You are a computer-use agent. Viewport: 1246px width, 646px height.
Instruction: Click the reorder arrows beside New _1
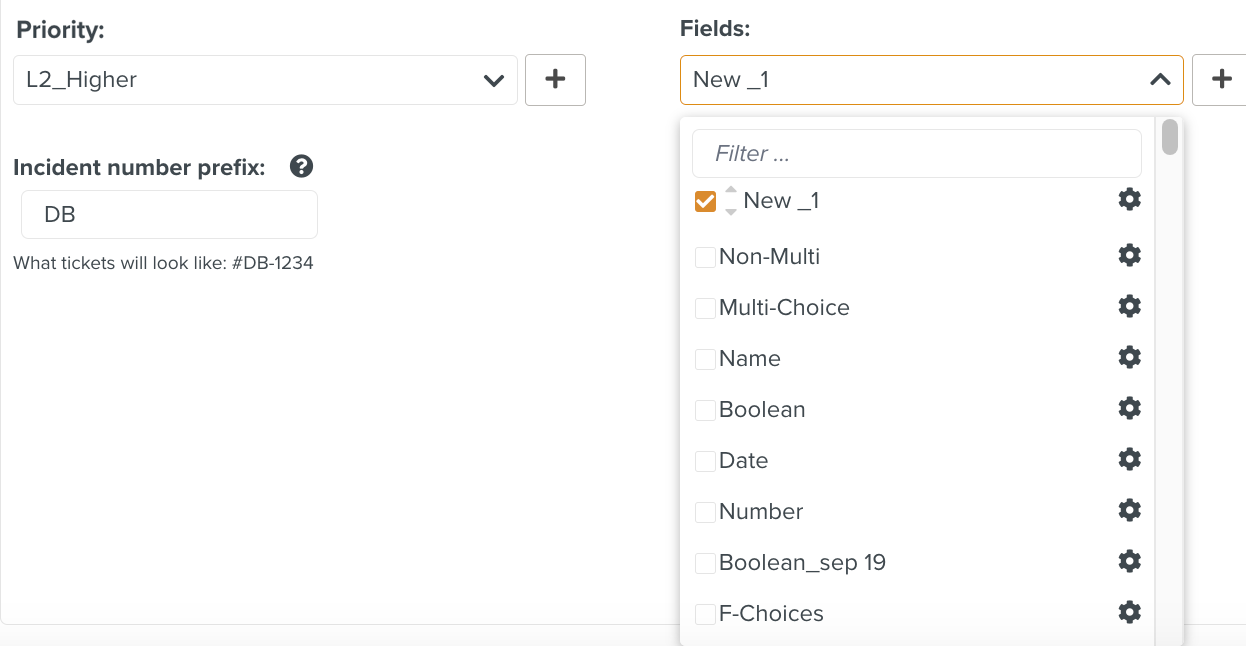[729, 200]
